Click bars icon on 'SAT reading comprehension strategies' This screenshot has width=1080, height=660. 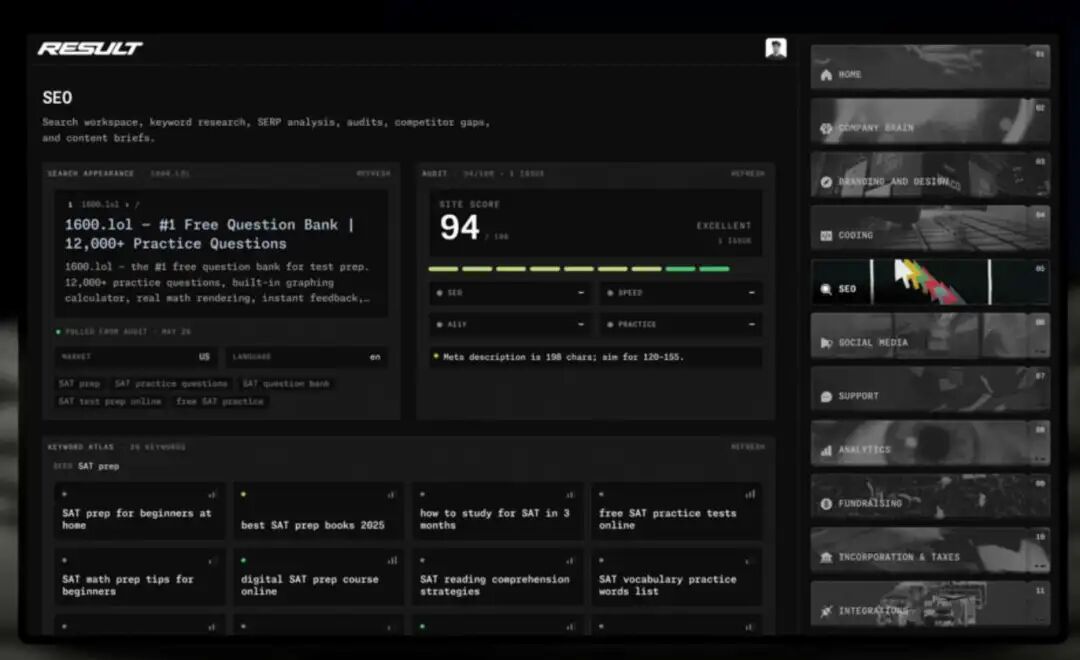pos(570,560)
